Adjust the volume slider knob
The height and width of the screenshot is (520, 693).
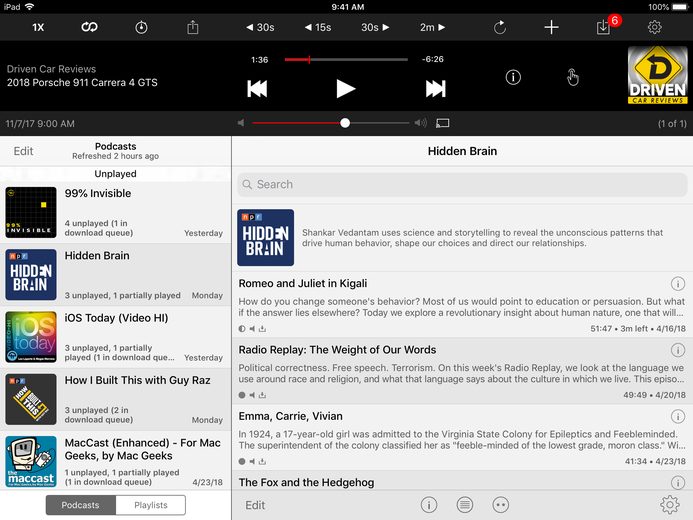[x=345, y=123]
